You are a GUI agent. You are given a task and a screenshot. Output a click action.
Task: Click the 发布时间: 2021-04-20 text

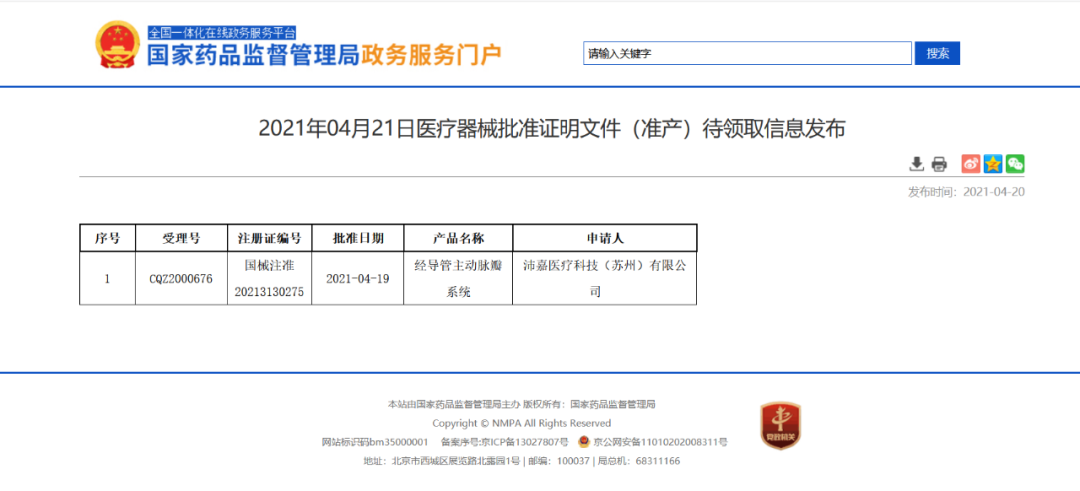point(966,191)
